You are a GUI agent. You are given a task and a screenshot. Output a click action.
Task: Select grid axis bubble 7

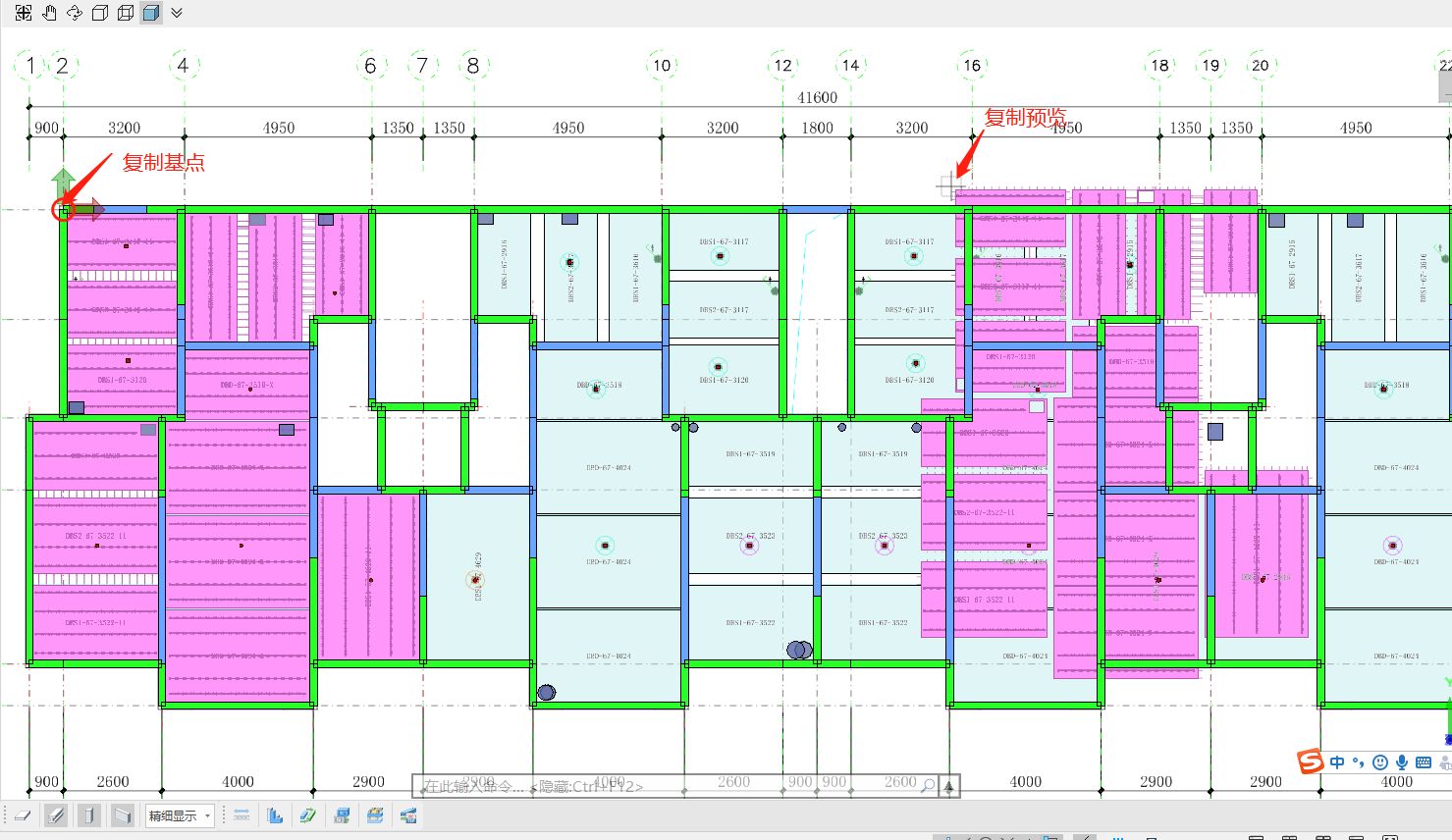point(422,66)
